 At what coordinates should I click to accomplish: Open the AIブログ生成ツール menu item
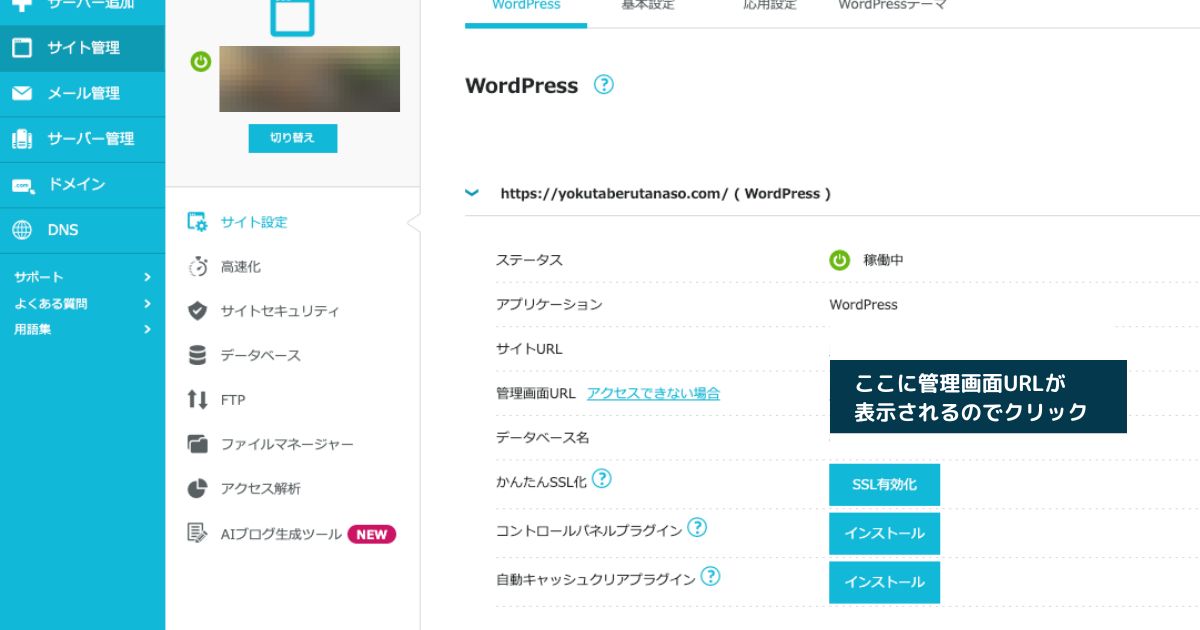click(x=281, y=534)
